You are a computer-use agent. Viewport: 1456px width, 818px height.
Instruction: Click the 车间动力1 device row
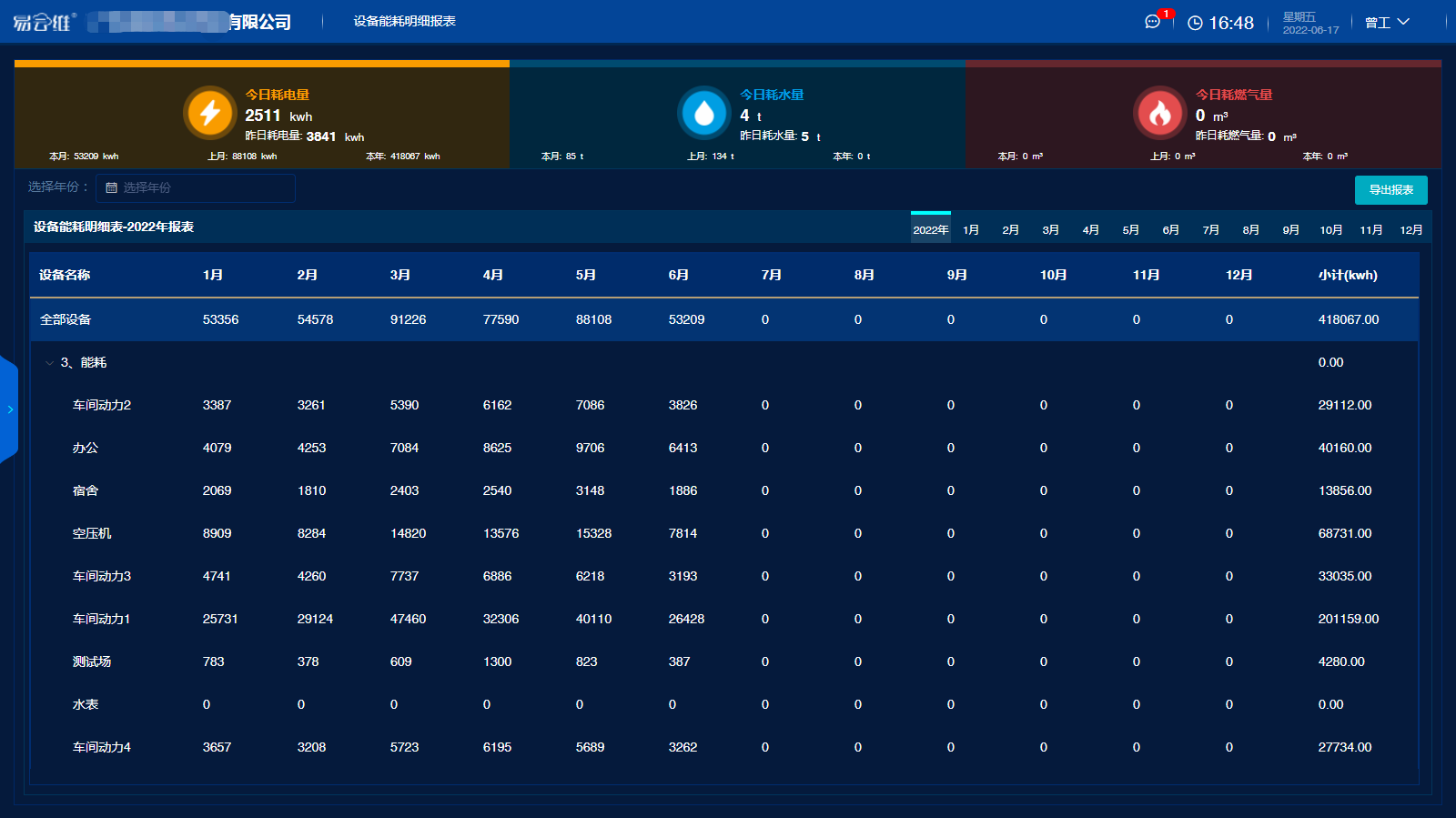coord(101,619)
